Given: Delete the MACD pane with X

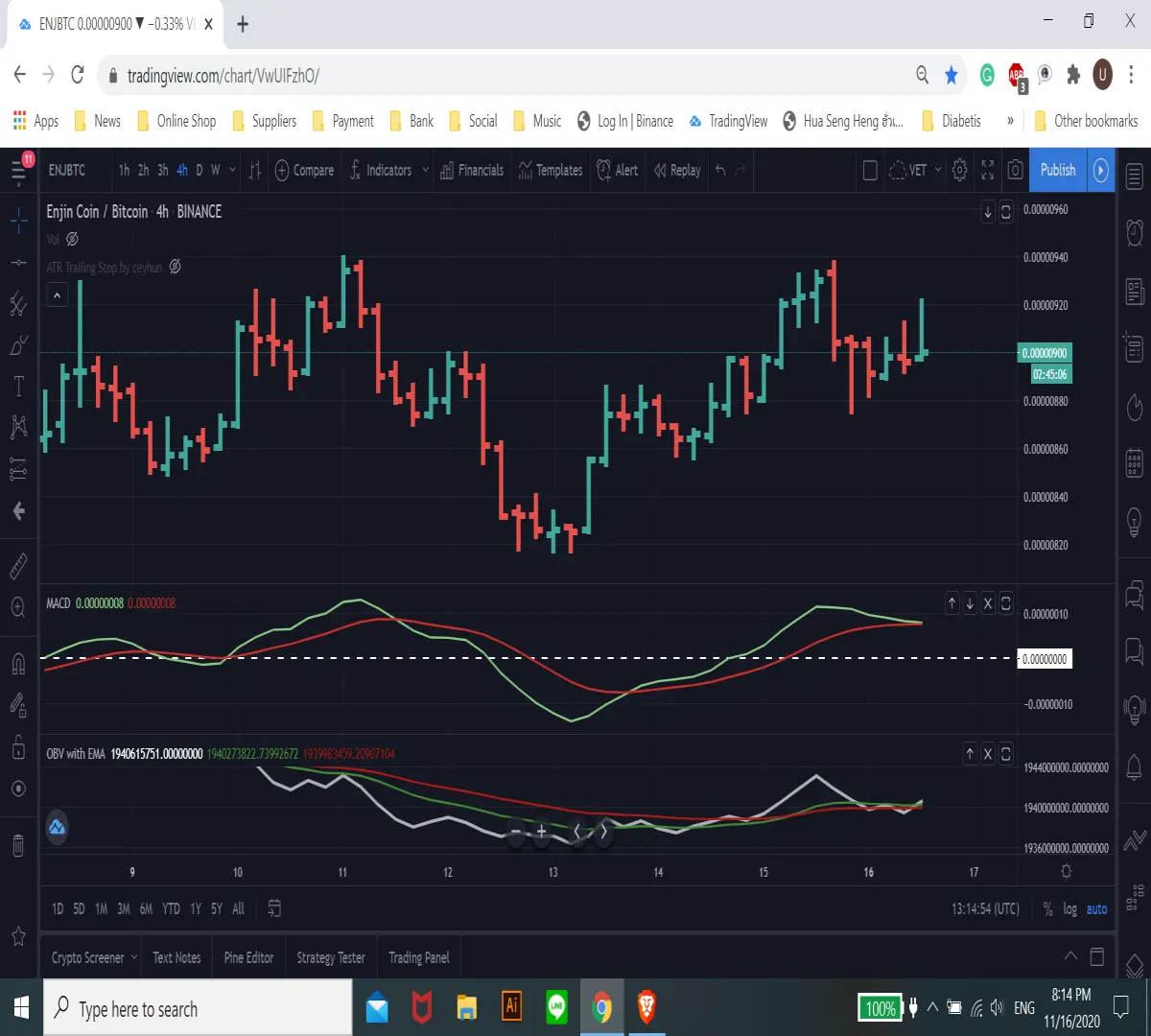Looking at the screenshot, I should tap(988, 603).
